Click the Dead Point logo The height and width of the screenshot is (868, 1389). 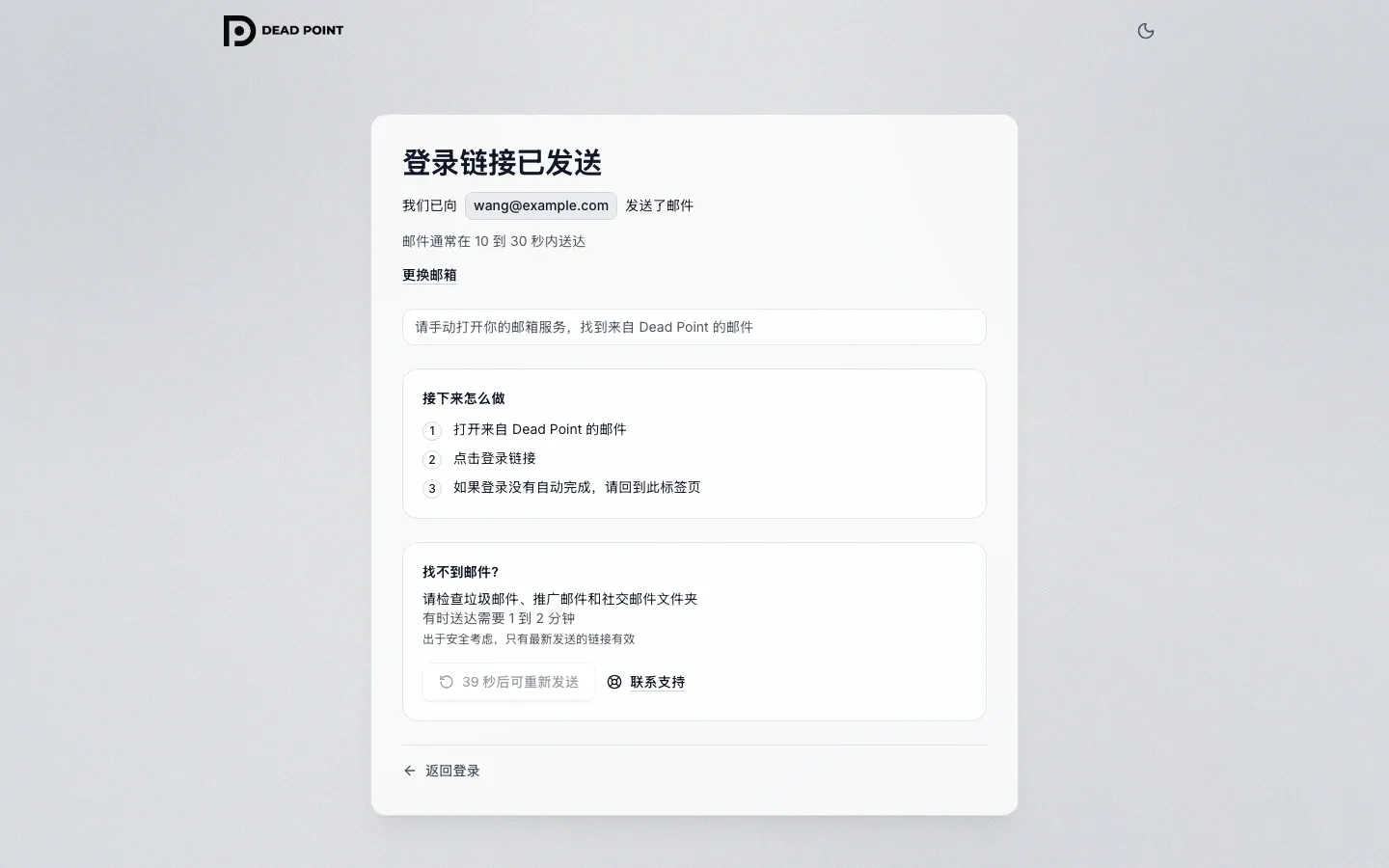[x=284, y=31]
